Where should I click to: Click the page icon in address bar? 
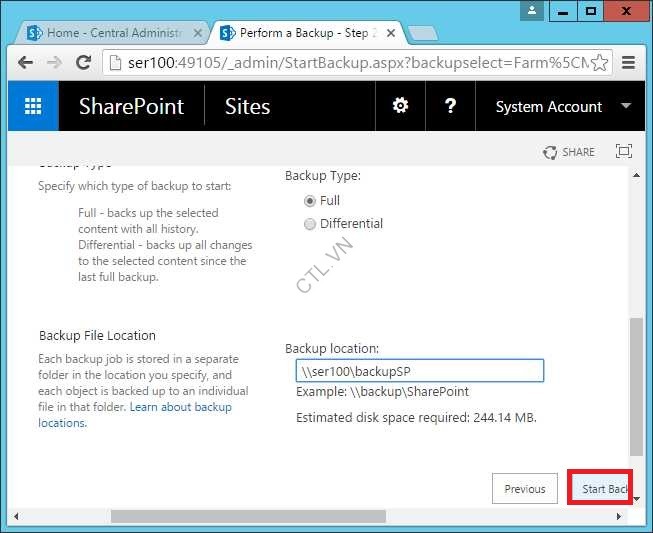pos(115,63)
